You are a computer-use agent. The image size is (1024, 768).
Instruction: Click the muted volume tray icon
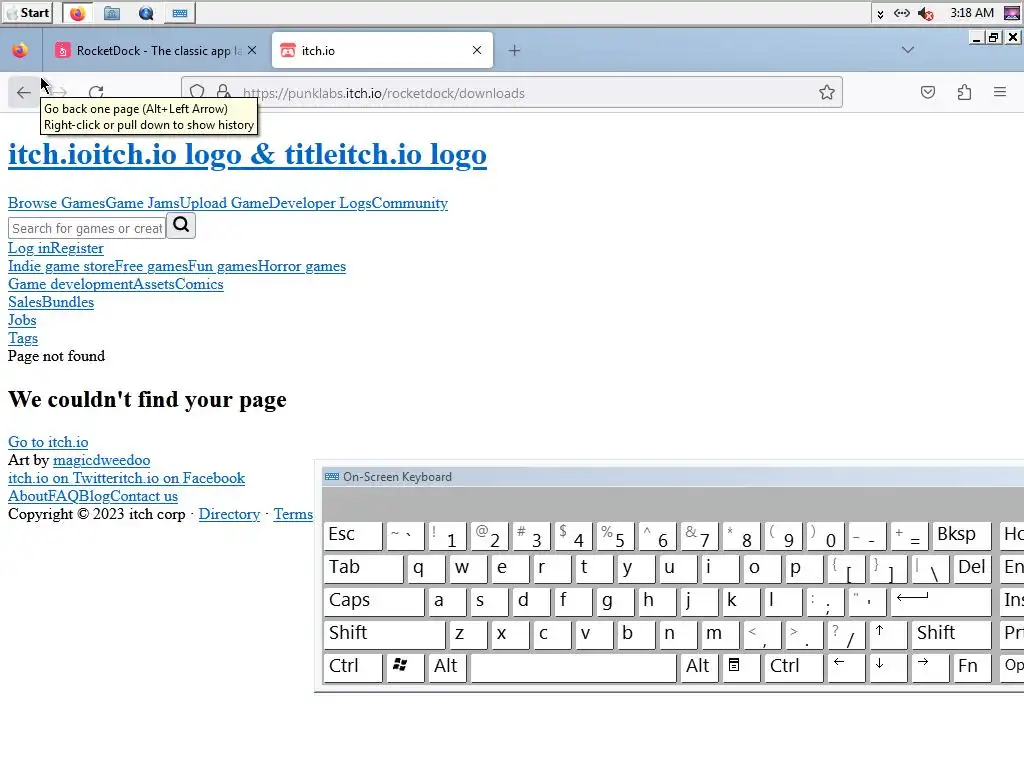(925, 13)
